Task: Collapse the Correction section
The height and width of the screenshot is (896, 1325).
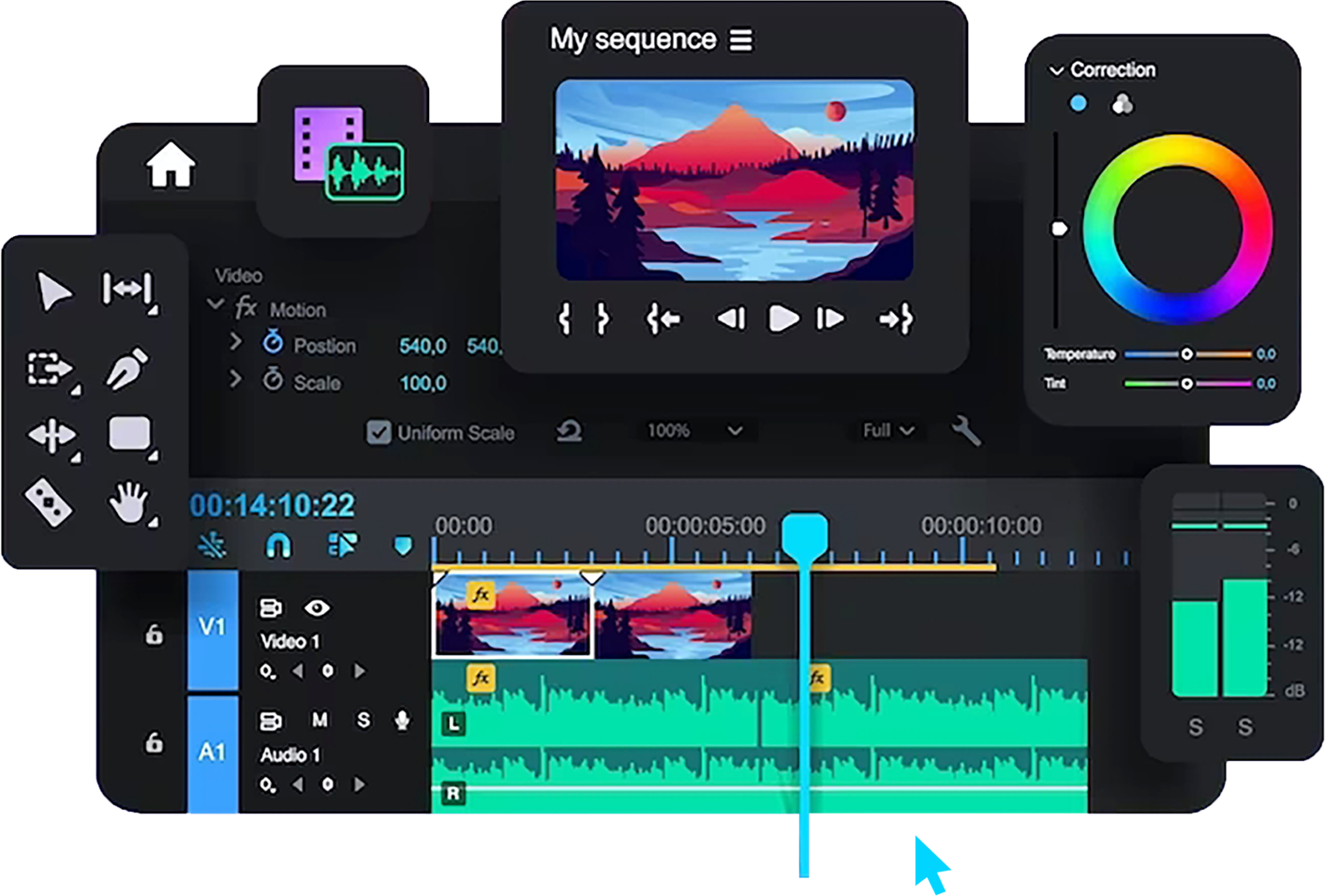Action: point(1056,70)
